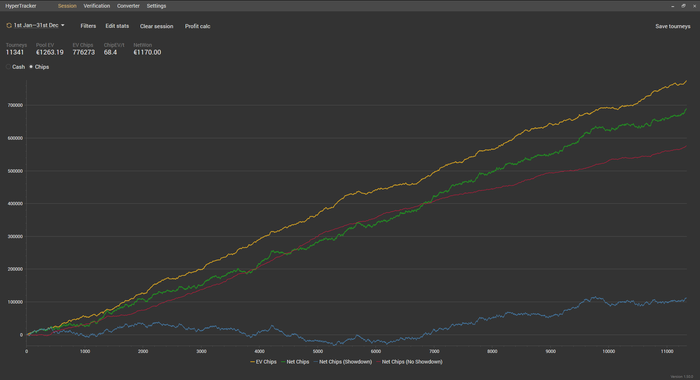Open the Converter tab
This screenshot has width=700, height=380.
pos(128,6)
